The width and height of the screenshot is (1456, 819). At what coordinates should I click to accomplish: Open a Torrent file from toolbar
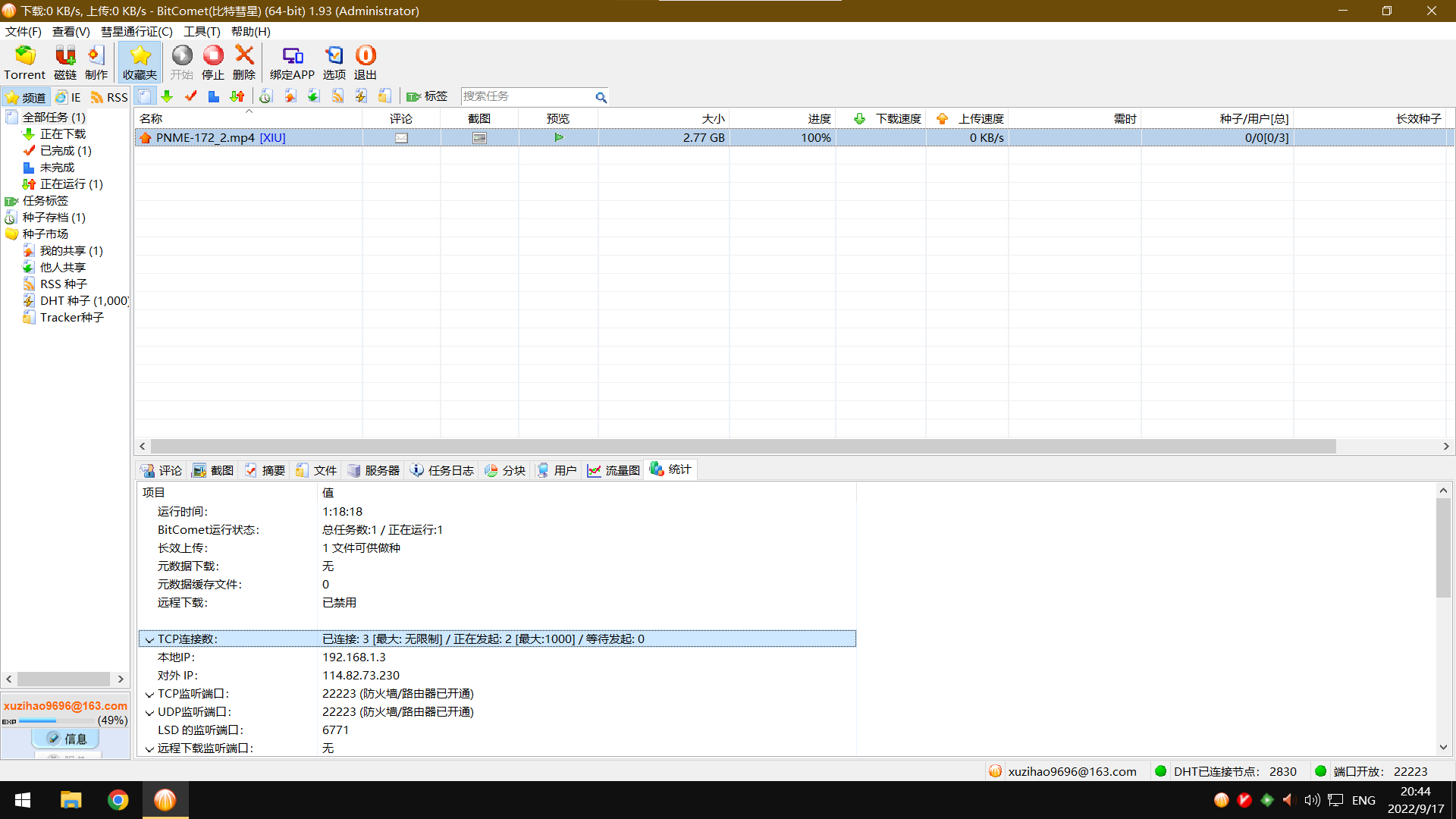tap(25, 62)
